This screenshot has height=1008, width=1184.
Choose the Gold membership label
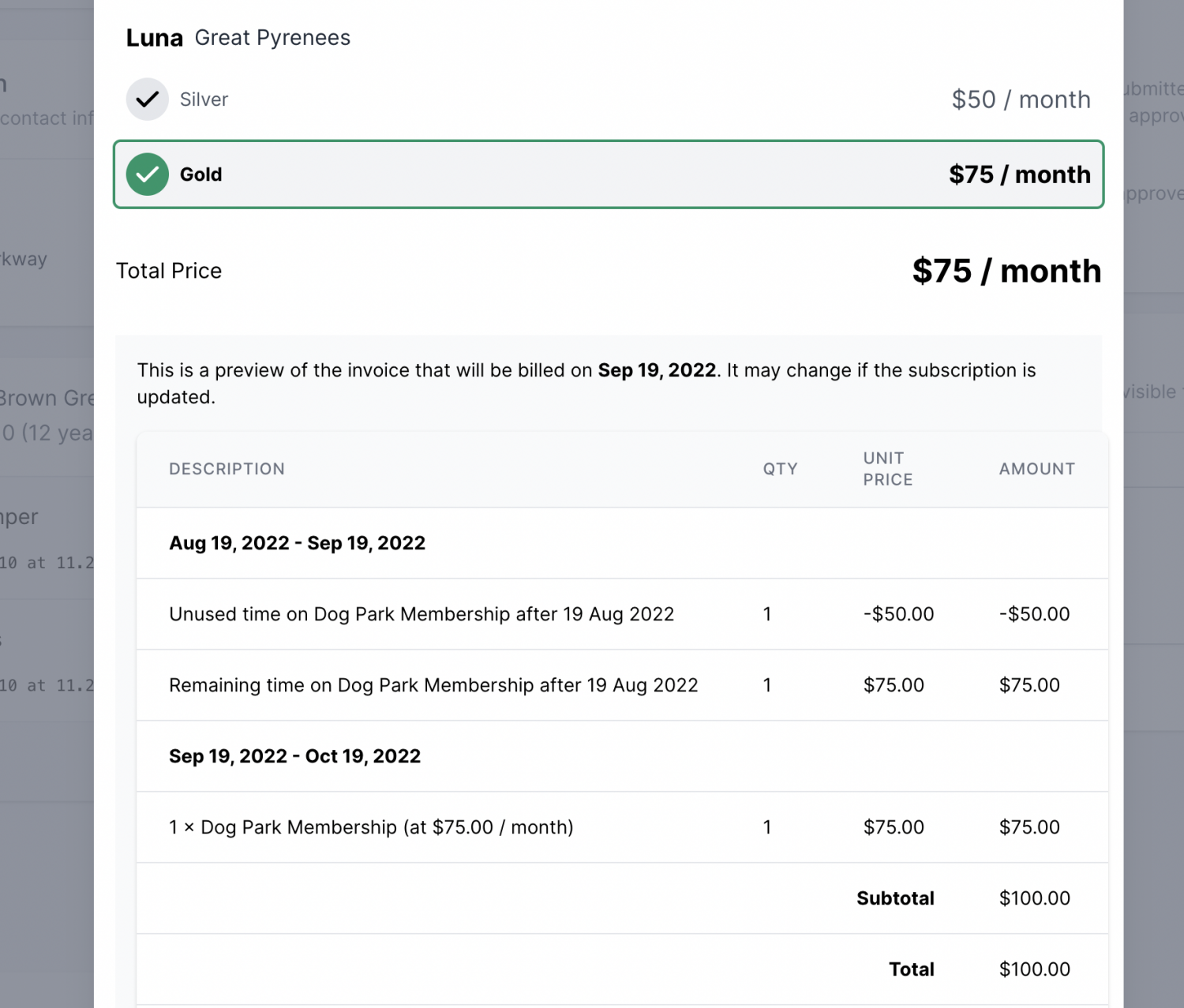(200, 174)
